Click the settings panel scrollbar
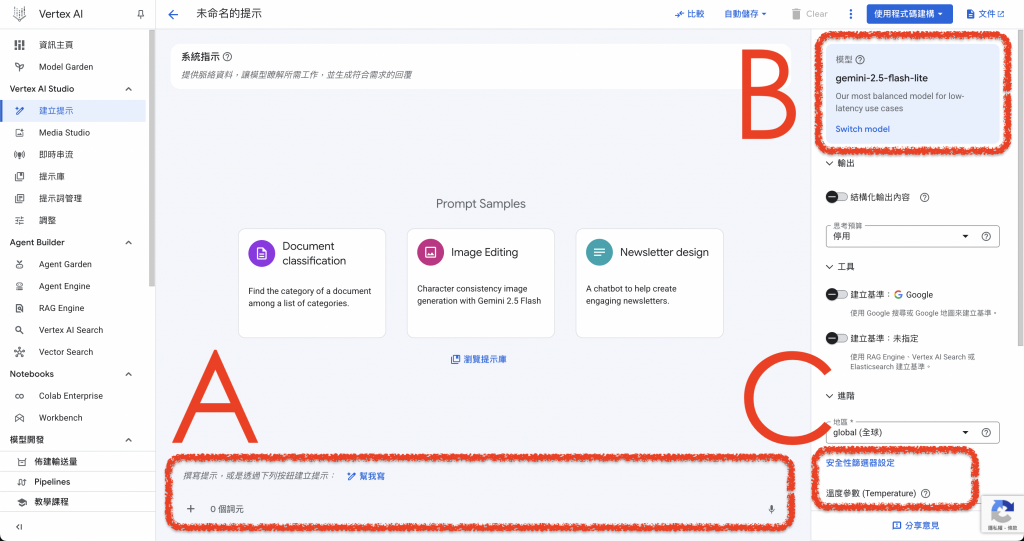Viewport: 1024px width, 541px height. pos(1020,188)
